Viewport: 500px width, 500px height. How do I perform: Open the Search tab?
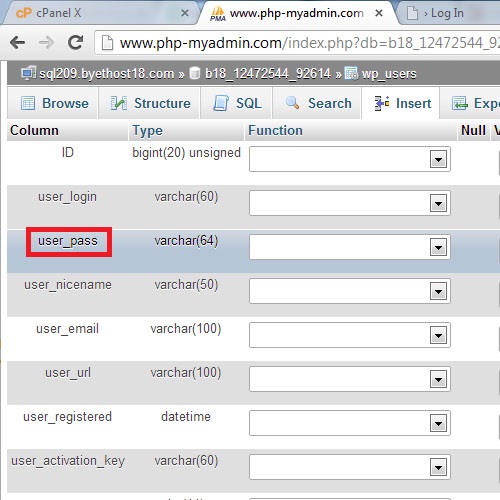[317, 103]
